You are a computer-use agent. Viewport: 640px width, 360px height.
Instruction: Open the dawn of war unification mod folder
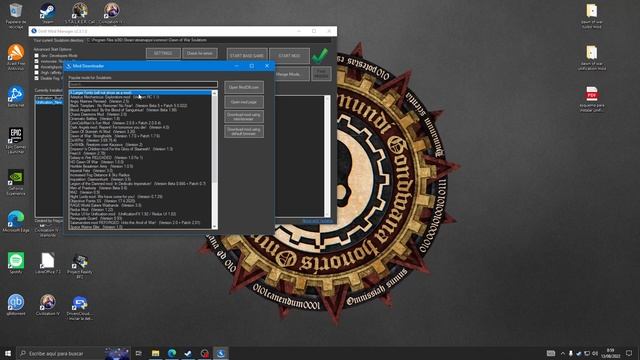coord(592,58)
